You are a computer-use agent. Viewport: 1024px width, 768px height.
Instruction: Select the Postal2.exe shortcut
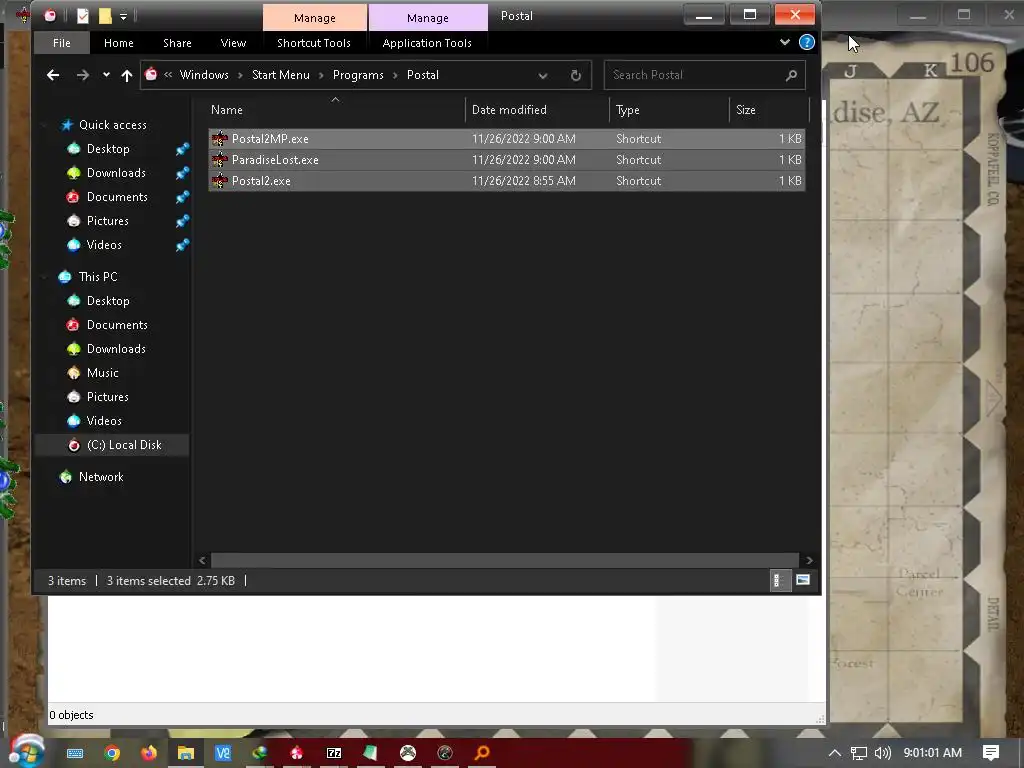[x=507, y=181]
